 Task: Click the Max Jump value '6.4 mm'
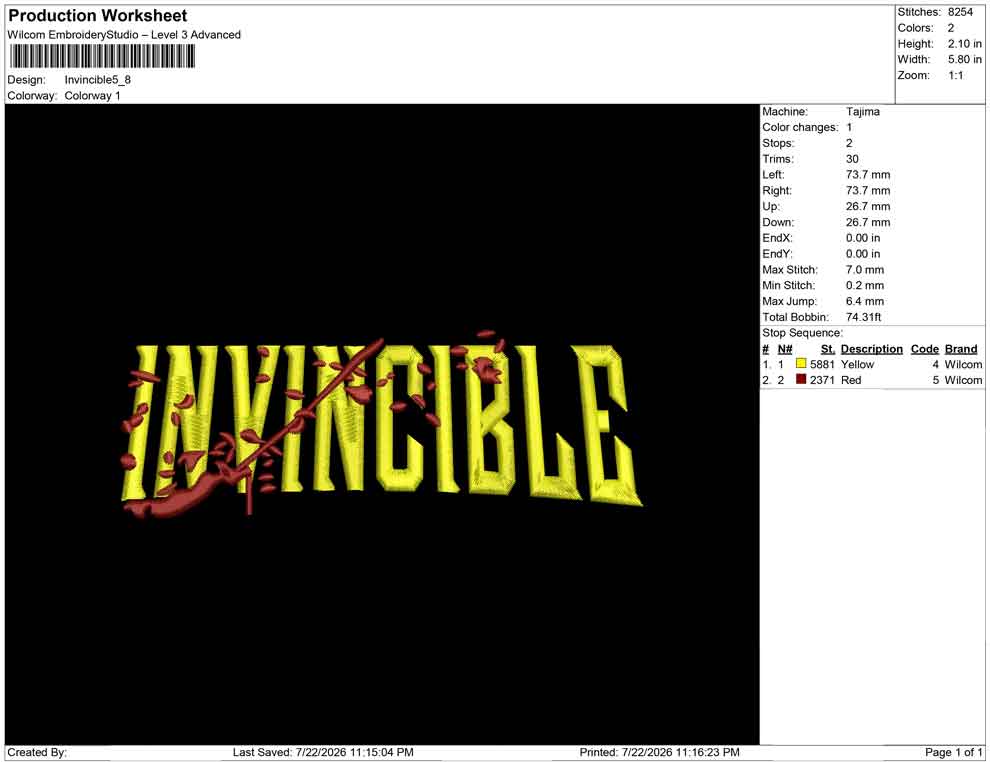865,301
